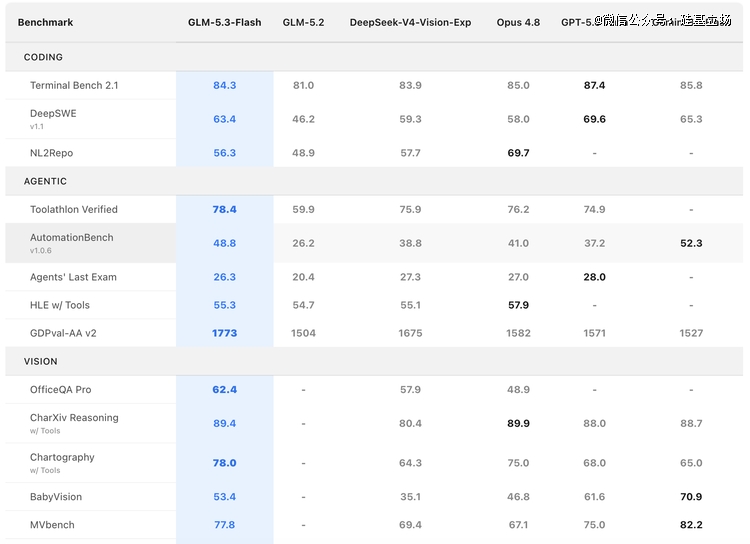Click the 55.3 HLE w/ Tools score
Screen dimensions: 750x544
tap(225, 305)
